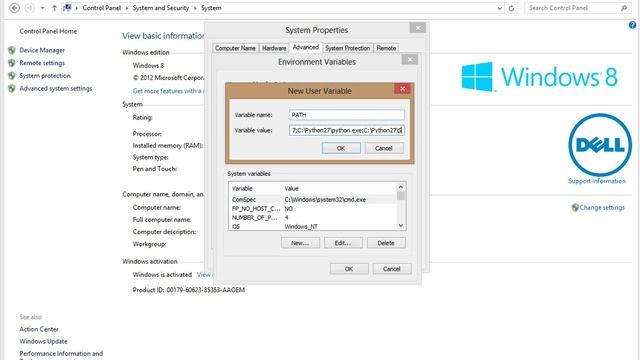Open the Dell Support Information link
The height and width of the screenshot is (360, 640).
click(597, 181)
